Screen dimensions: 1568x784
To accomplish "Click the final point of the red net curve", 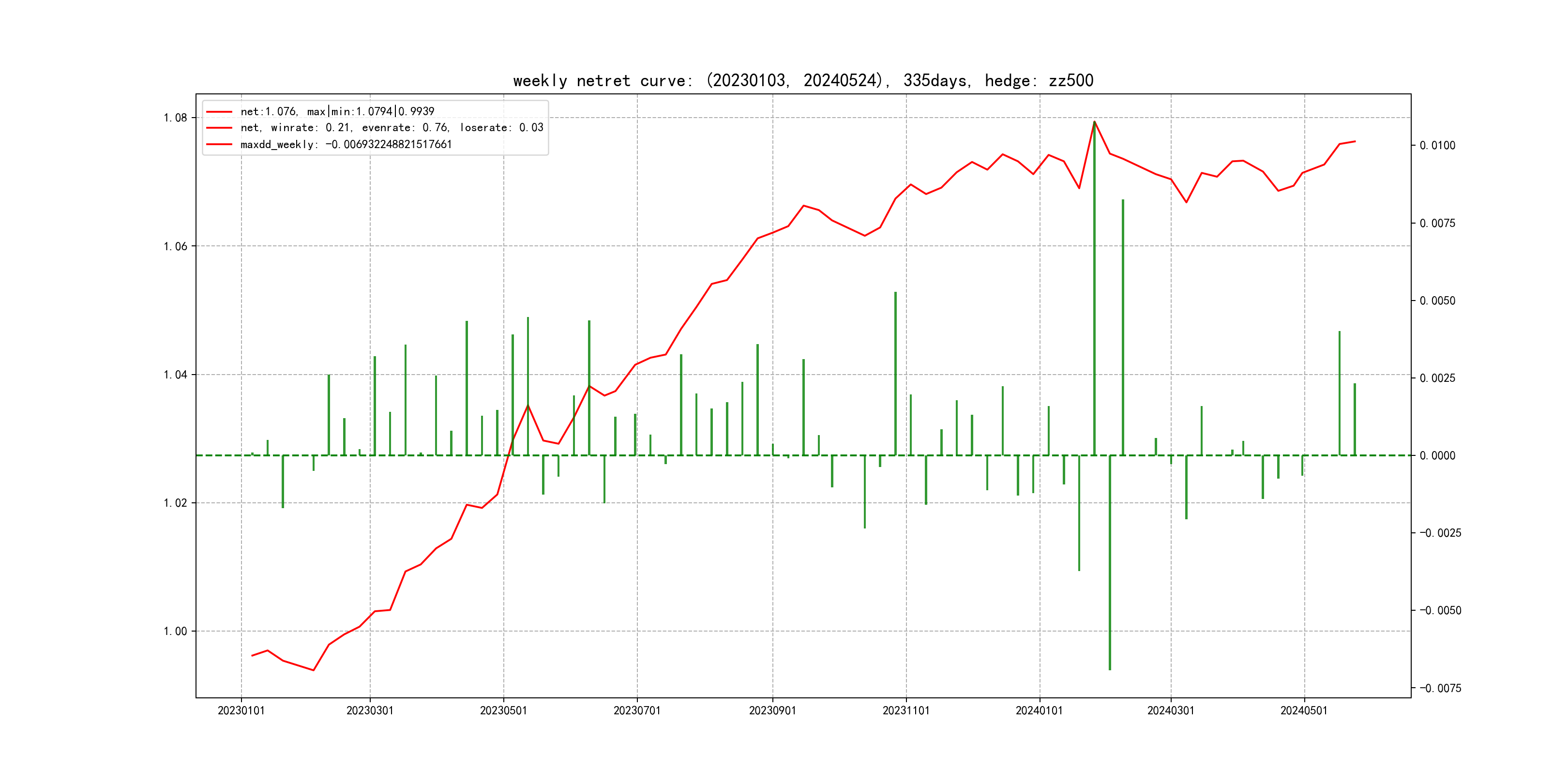I will [1355, 141].
